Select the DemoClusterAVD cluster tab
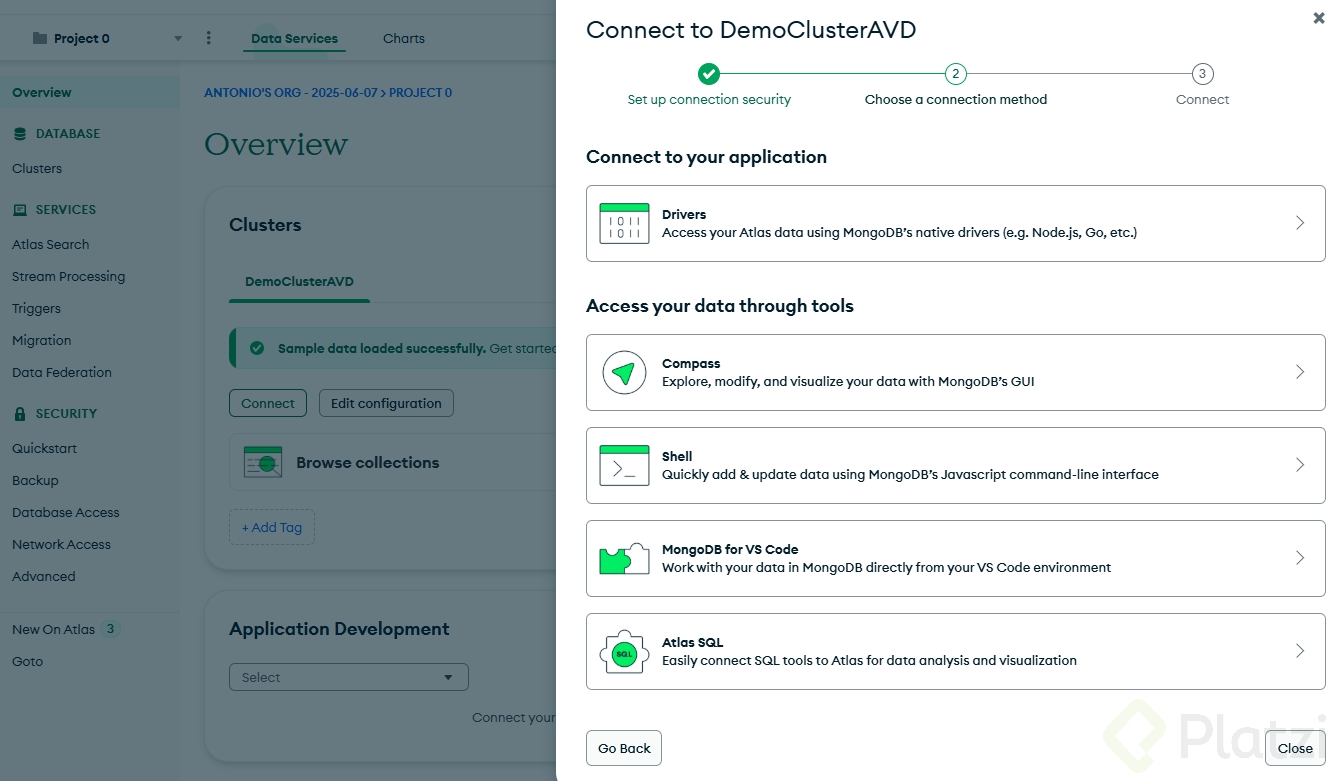This screenshot has width=1340, height=781. click(299, 282)
